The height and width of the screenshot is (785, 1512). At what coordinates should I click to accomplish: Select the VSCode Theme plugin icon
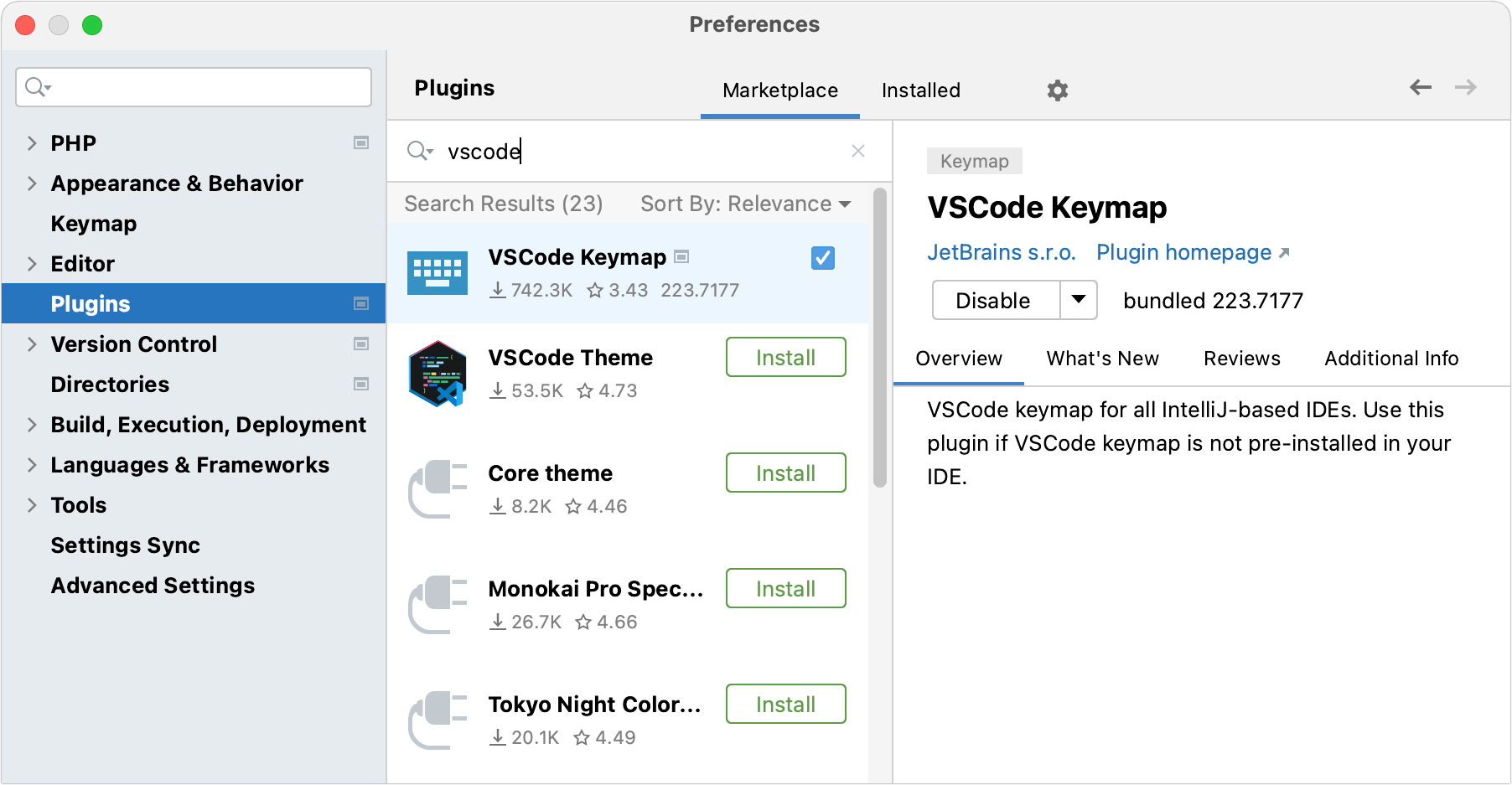(x=437, y=374)
